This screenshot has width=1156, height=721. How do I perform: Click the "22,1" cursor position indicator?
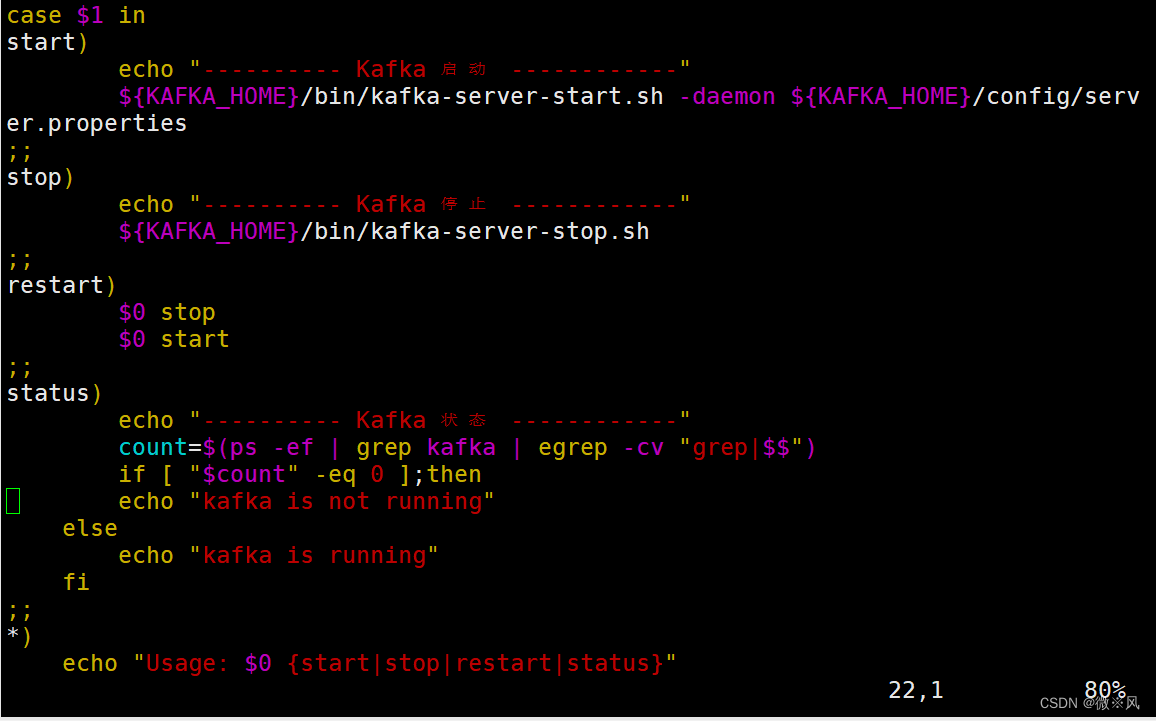(916, 690)
